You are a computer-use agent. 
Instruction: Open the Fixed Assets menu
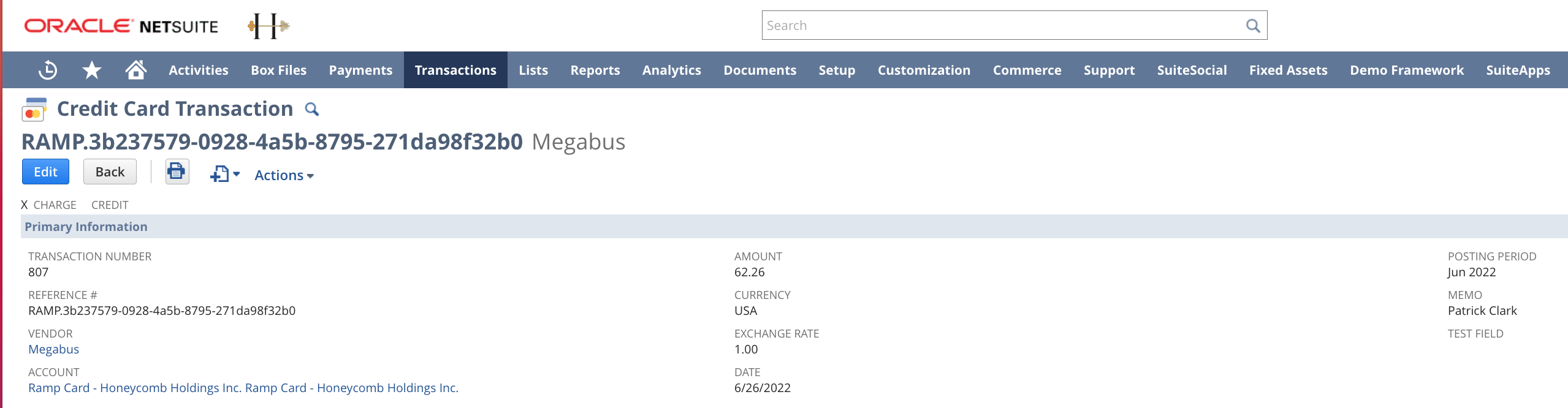click(1288, 70)
